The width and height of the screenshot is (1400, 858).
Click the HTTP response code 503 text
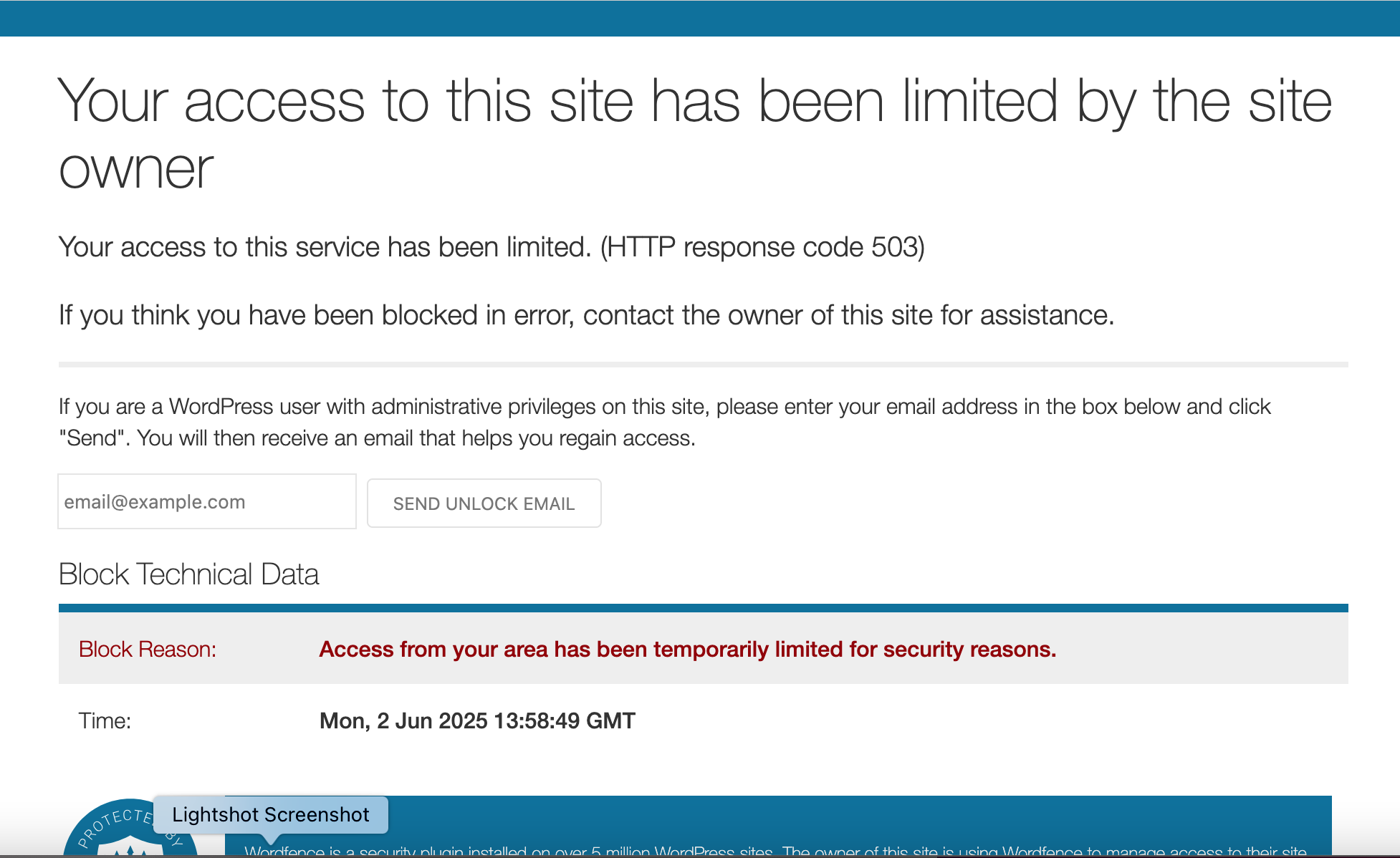pyautogui.click(x=762, y=247)
